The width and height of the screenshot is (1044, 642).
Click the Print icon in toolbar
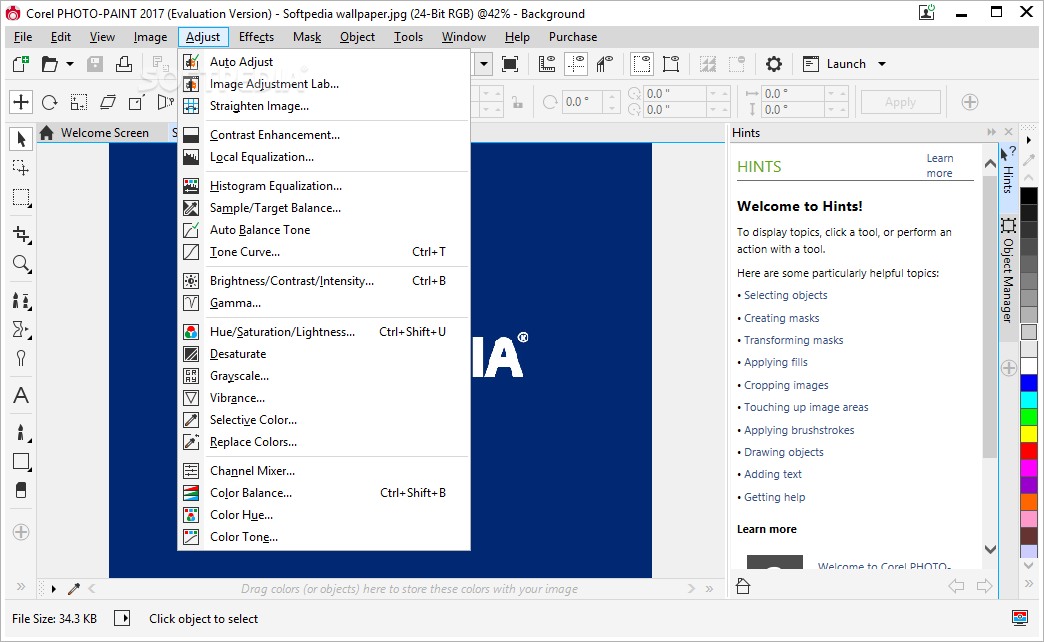(x=124, y=64)
